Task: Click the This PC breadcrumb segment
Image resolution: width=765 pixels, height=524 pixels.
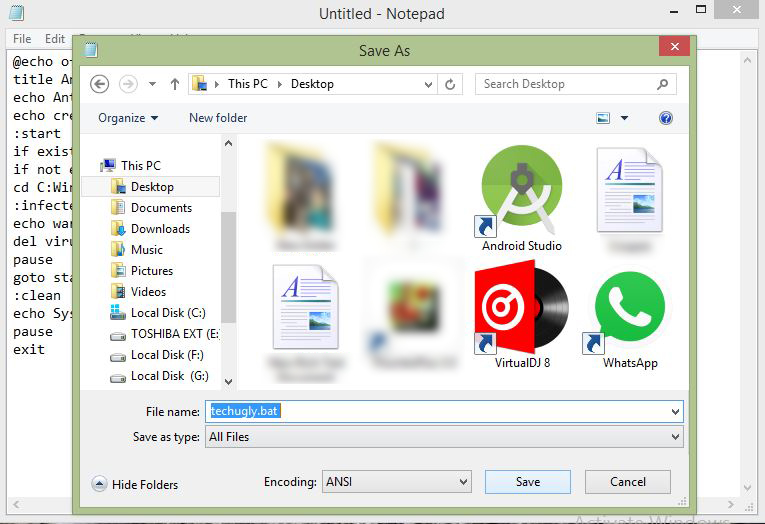Action: 248,84
